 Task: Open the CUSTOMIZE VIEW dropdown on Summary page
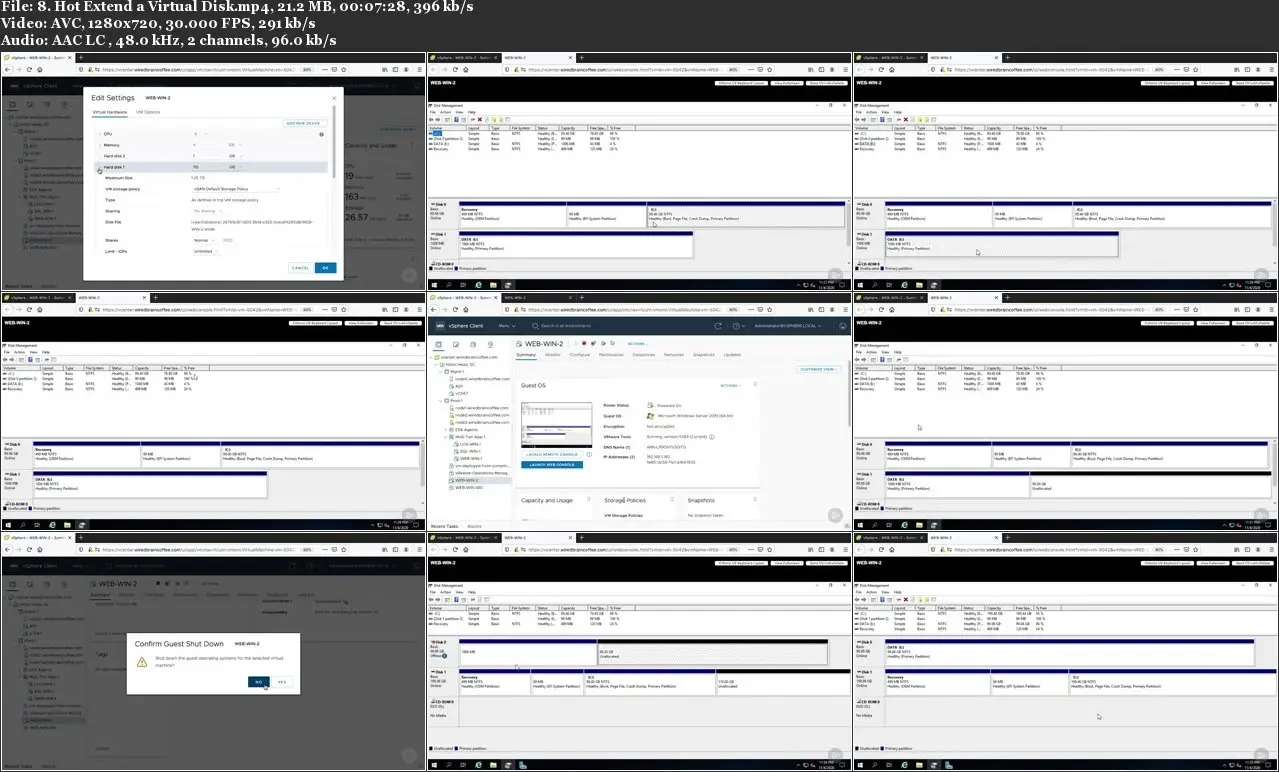pos(819,369)
